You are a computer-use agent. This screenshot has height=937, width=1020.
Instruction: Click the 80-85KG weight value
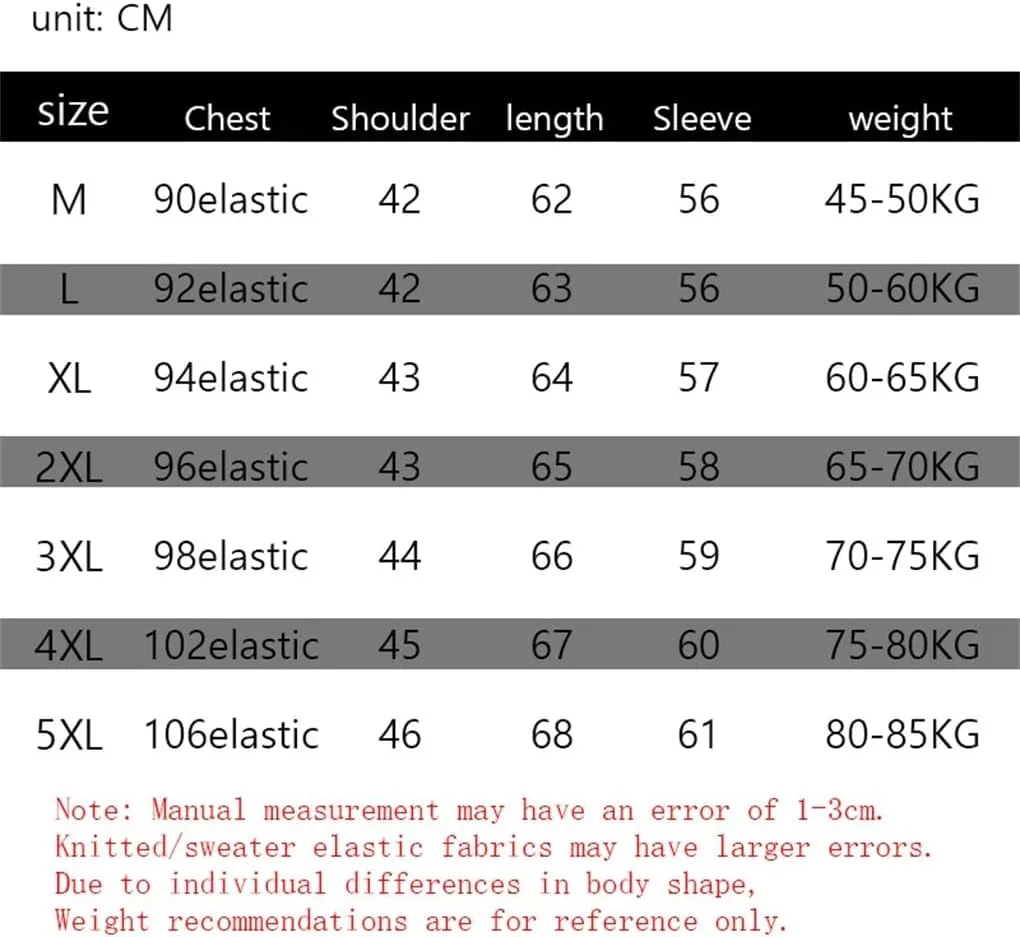click(902, 735)
